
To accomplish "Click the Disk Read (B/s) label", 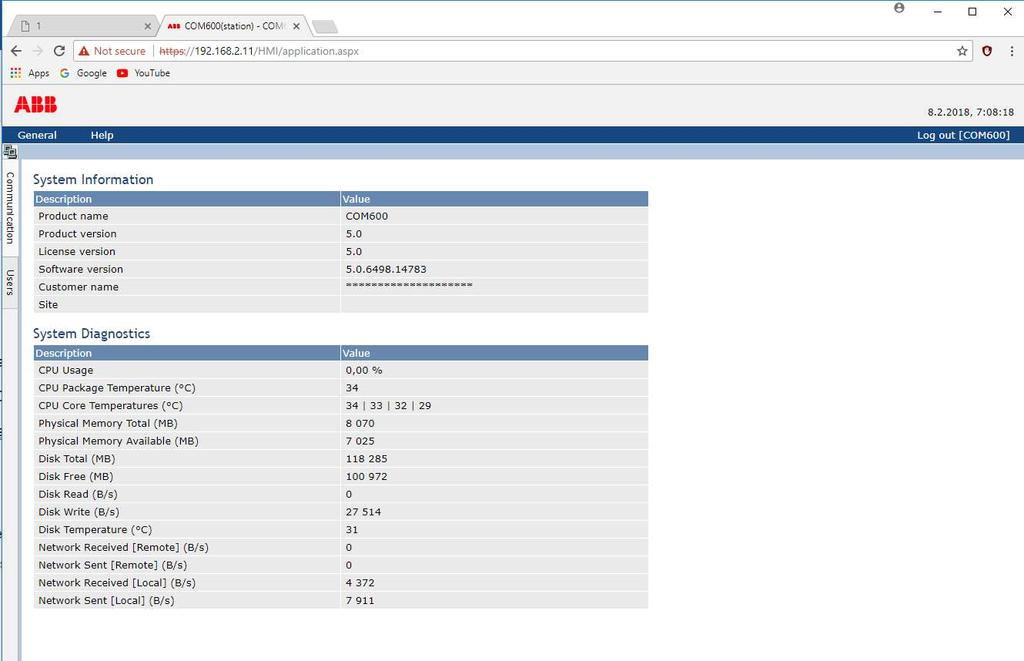I will coord(78,494).
